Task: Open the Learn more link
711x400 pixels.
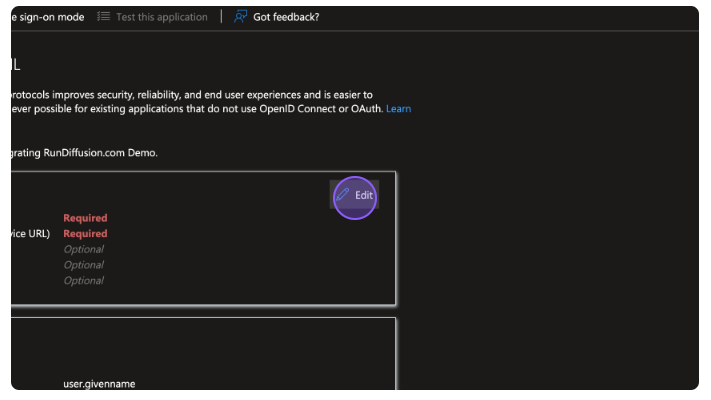Action: (x=398, y=108)
